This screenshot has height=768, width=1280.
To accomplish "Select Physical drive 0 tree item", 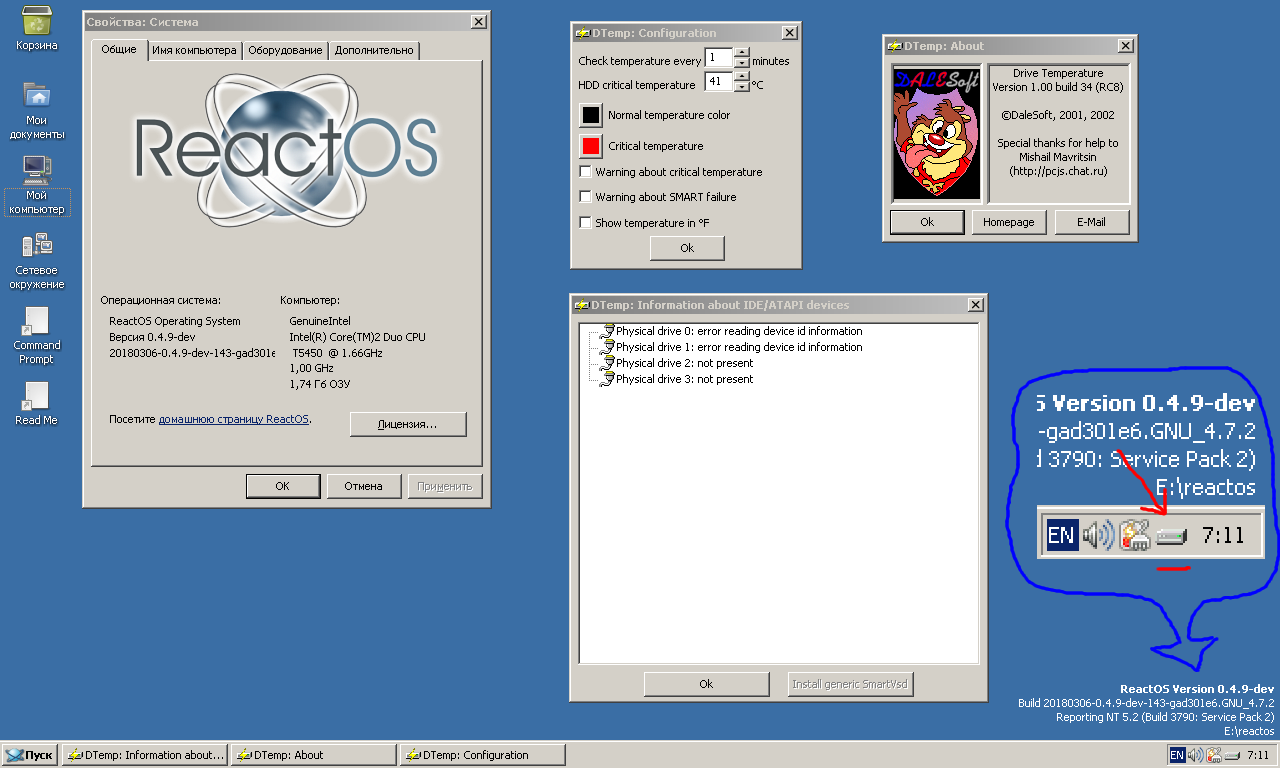I will tap(738, 331).
